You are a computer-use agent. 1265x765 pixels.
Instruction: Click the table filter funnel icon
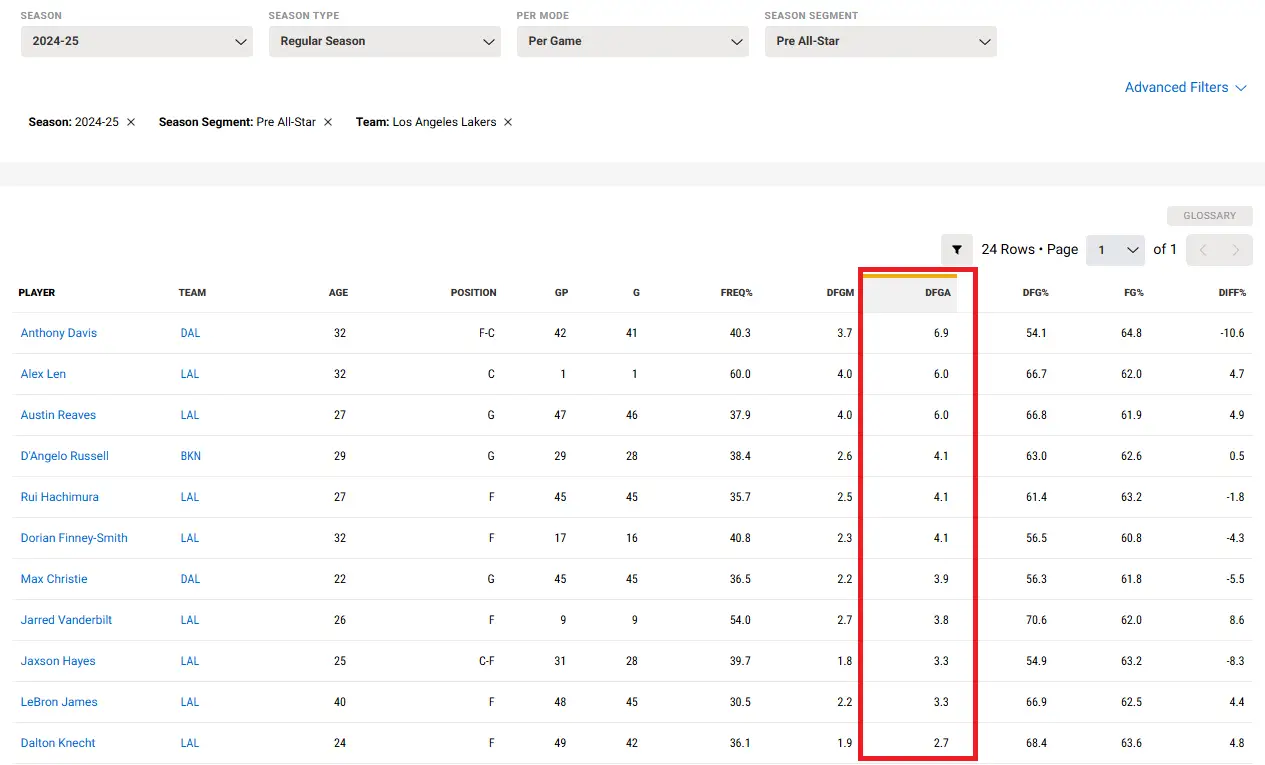pos(957,249)
